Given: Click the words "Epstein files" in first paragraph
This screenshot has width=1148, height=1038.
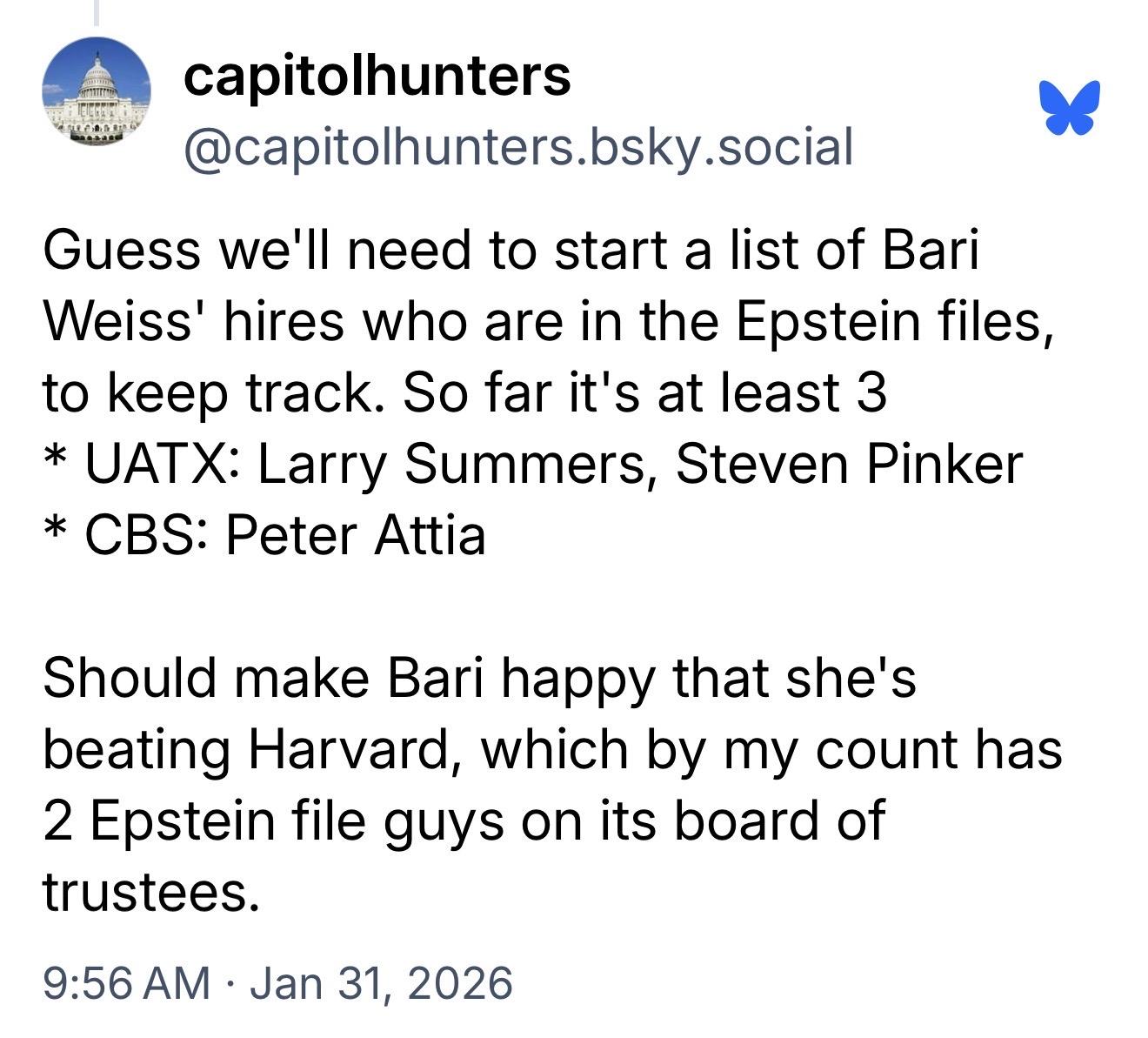Looking at the screenshot, I should pos(888,322).
